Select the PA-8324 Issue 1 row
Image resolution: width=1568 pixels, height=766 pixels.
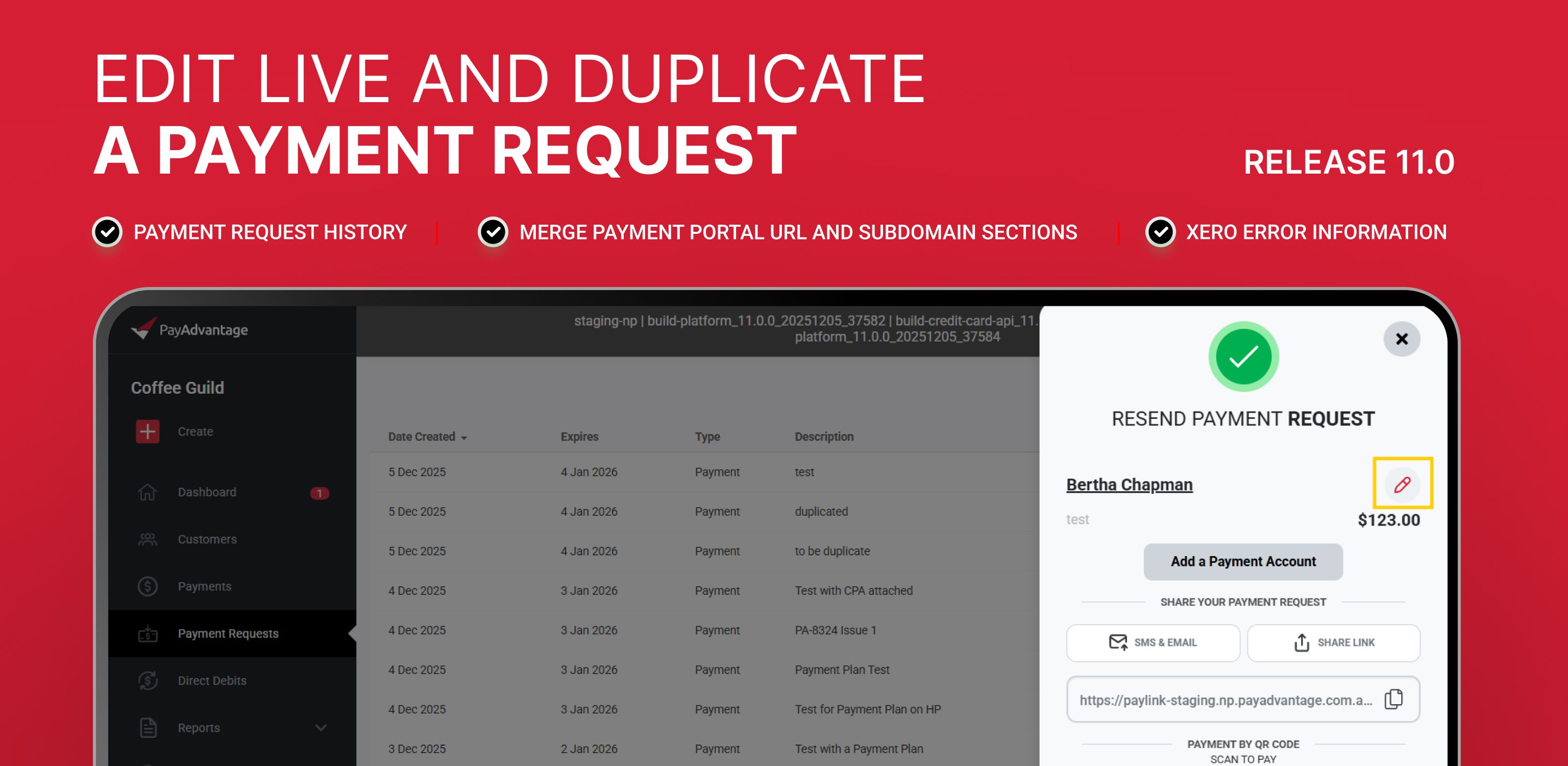835,630
